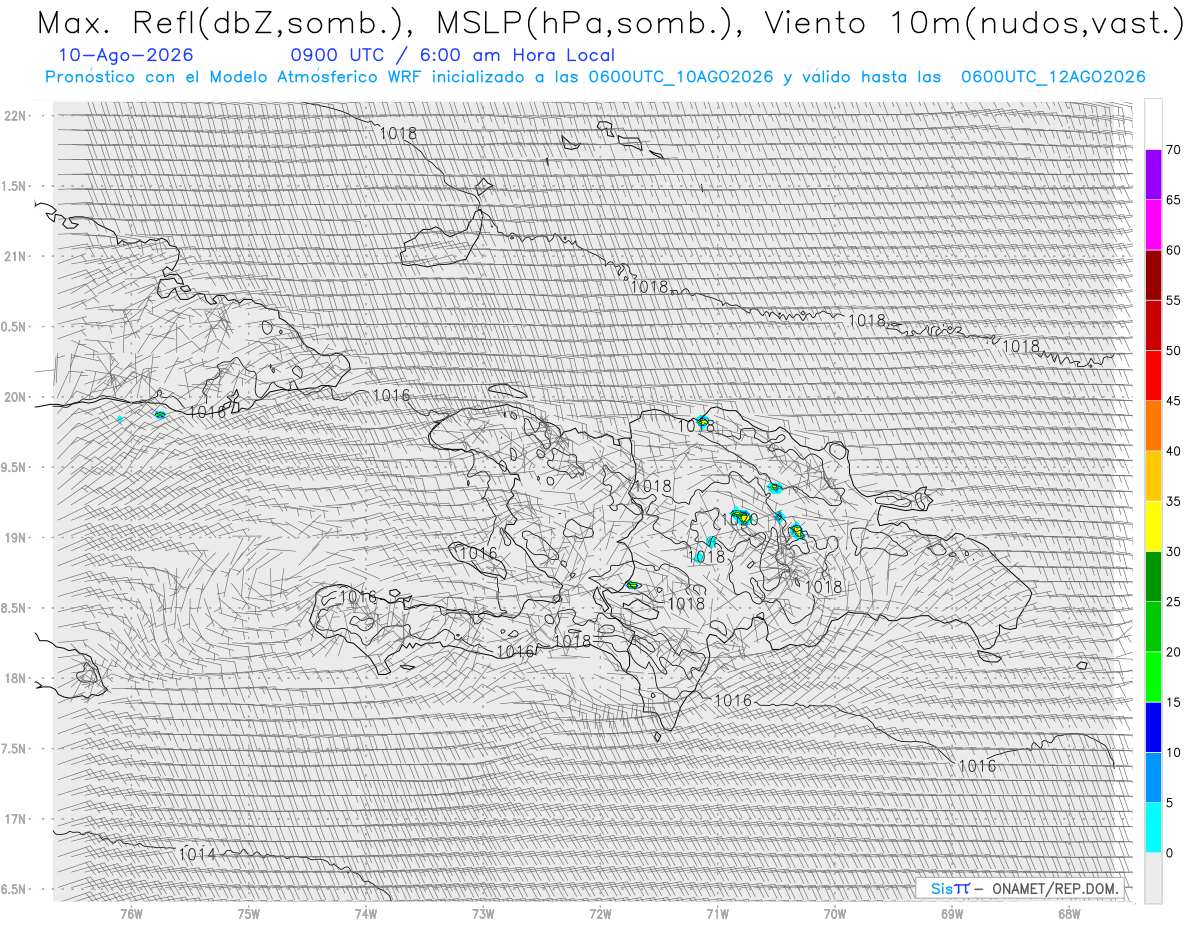Click the '1020' isobar contour label
The height and width of the screenshot is (927, 1200).
point(739,520)
